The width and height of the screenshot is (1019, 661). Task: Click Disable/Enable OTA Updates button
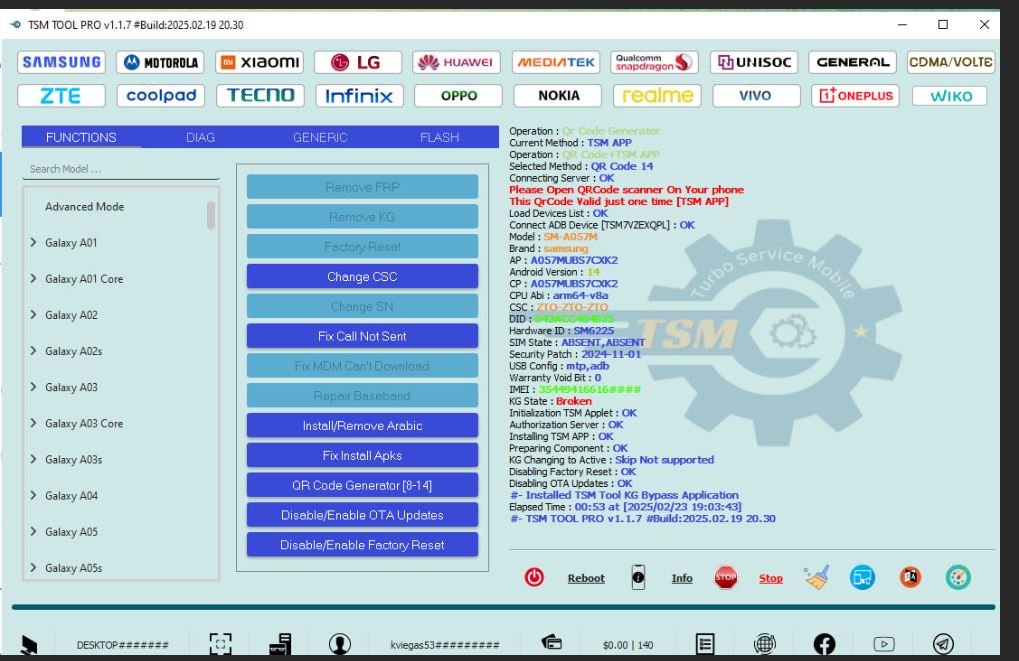(362, 515)
